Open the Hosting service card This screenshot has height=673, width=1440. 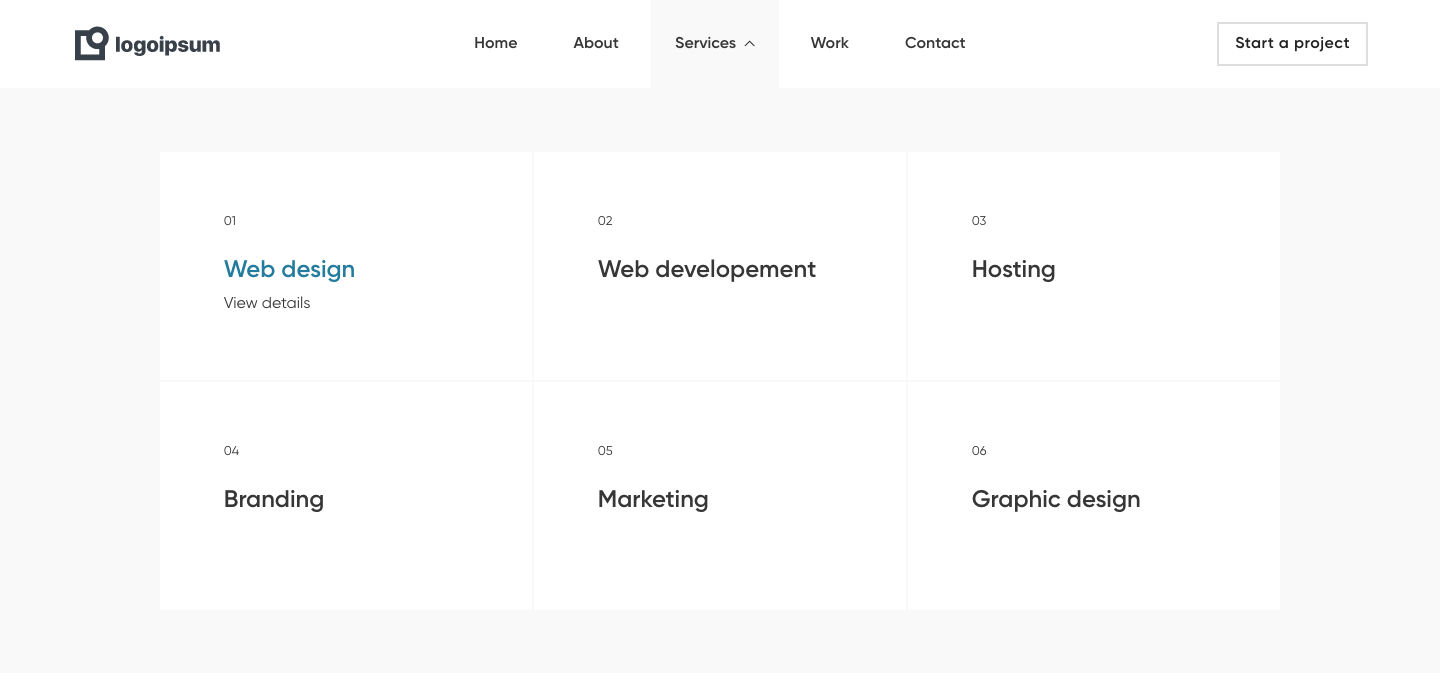(1013, 269)
